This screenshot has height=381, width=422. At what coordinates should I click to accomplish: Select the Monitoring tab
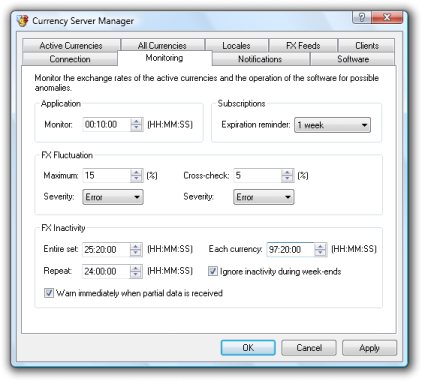tap(165, 58)
